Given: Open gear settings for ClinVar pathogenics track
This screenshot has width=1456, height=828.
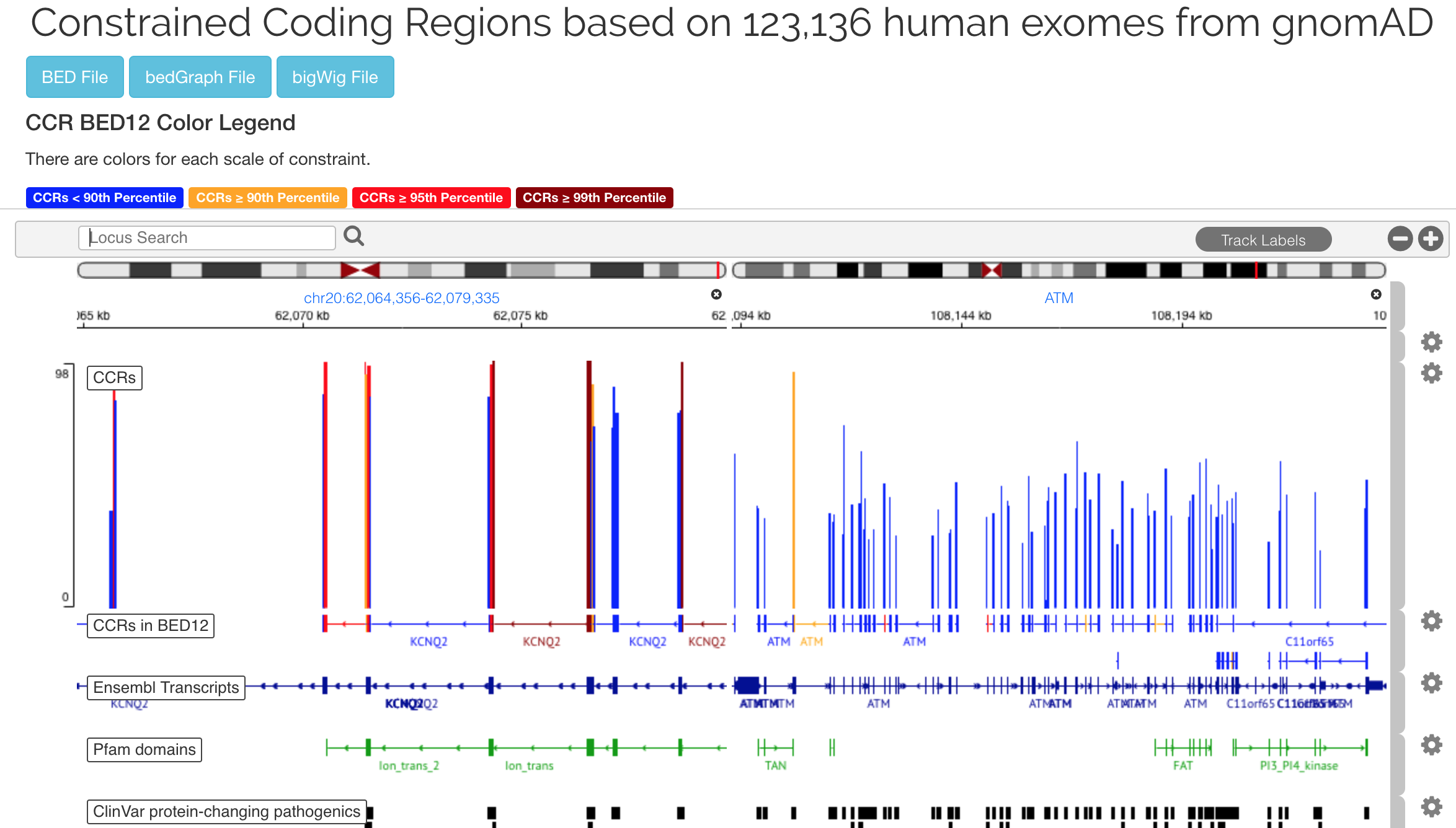Looking at the screenshot, I should 1431,806.
